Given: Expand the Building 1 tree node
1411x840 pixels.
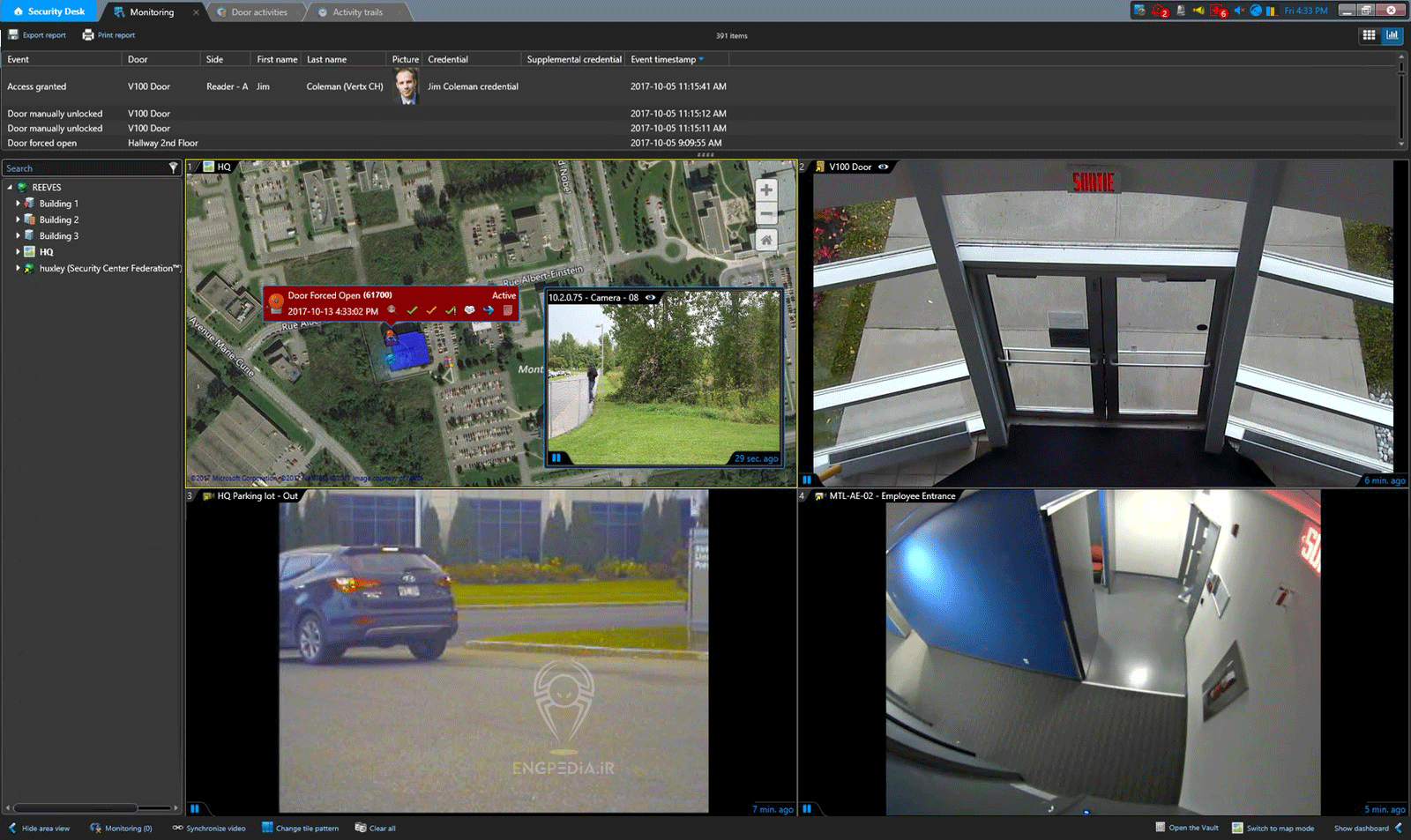Looking at the screenshot, I should pyautogui.click(x=18, y=203).
